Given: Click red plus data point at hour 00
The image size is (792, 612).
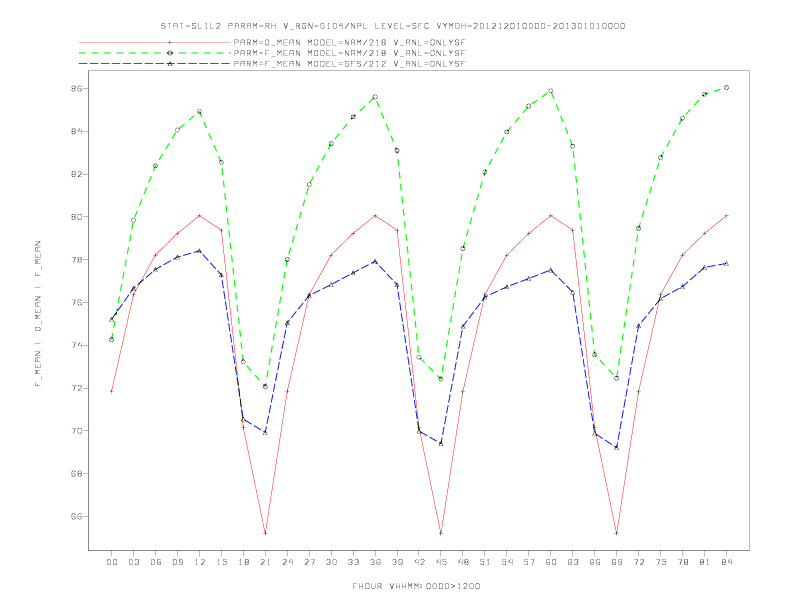Looking at the screenshot, I should click(112, 391).
